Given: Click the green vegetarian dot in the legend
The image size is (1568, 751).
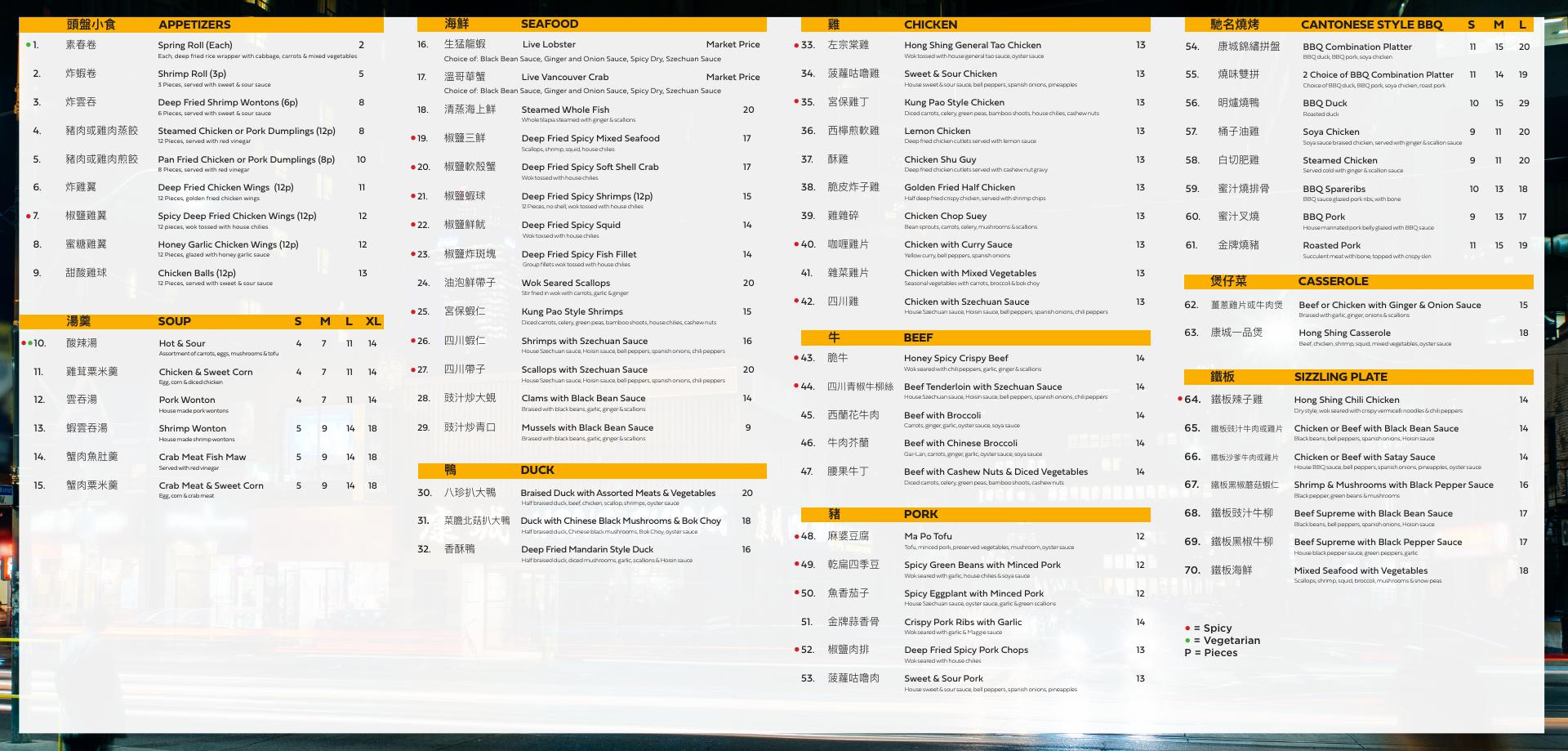Looking at the screenshot, I should coord(1187,641).
